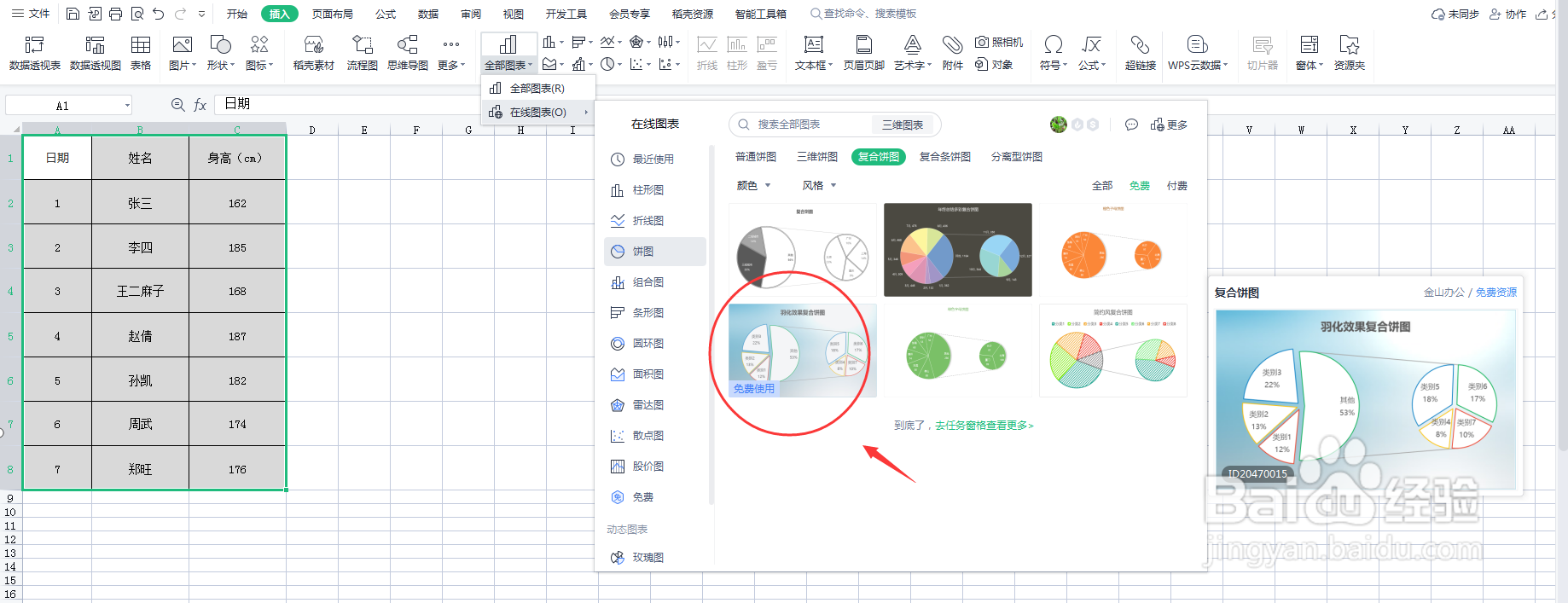Choose 全部图表(R) menu entry
The height and width of the screenshot is (603, 1568).
(x=537, y=88)
